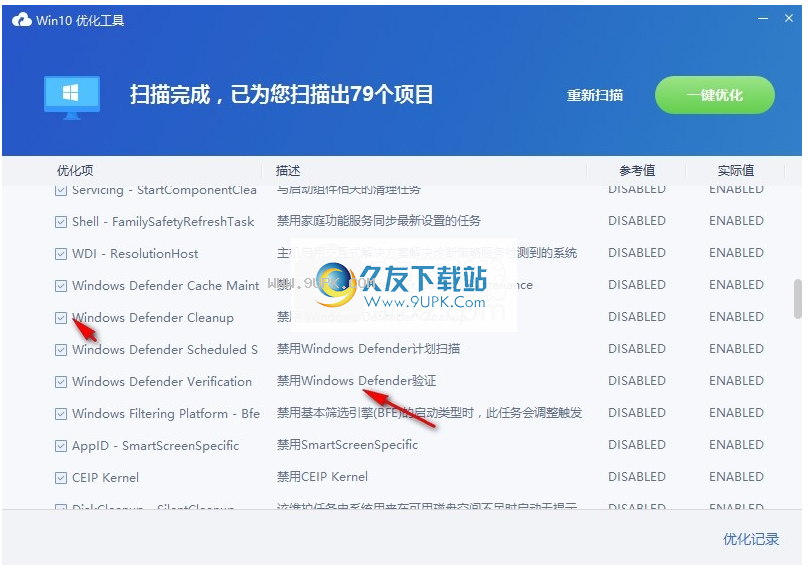This screenshot has width=808, height=571.
Task: Select AppID - SmartScreenSpecific name
Action: tap(156, 445)
